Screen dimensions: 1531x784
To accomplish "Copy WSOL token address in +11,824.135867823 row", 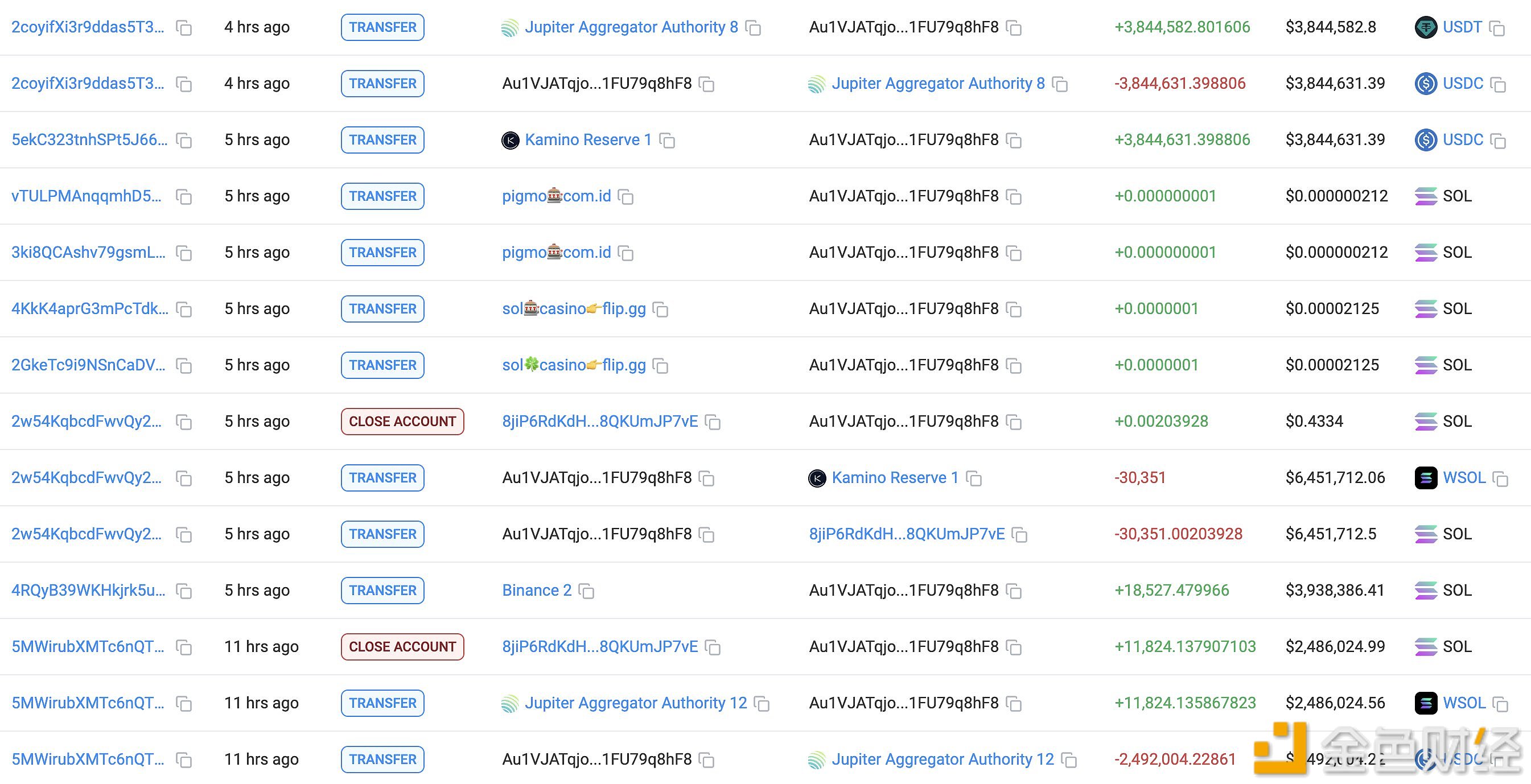I will click(x=1501, y=704).
